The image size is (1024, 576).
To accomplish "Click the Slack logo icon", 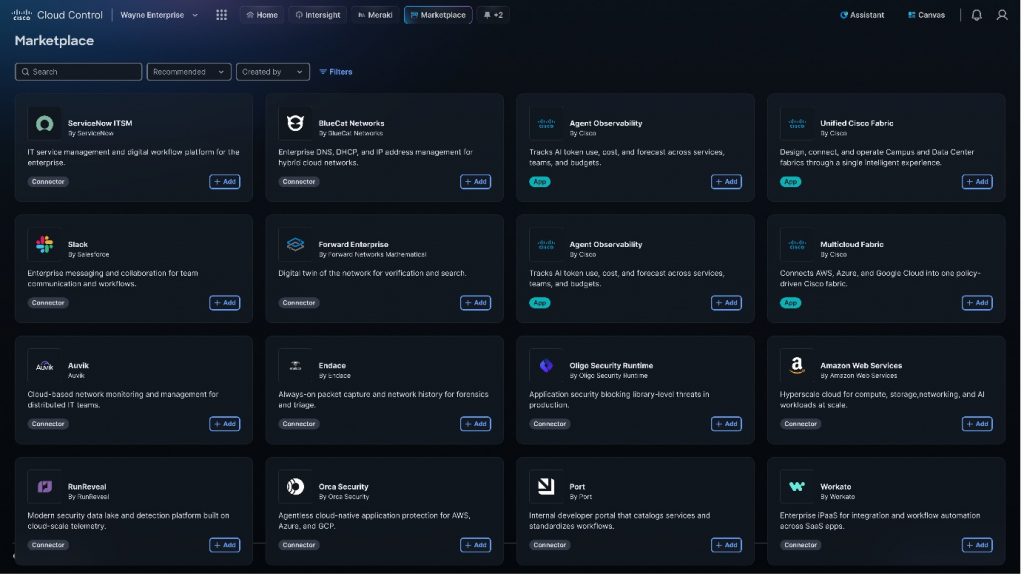I will 44,245.
